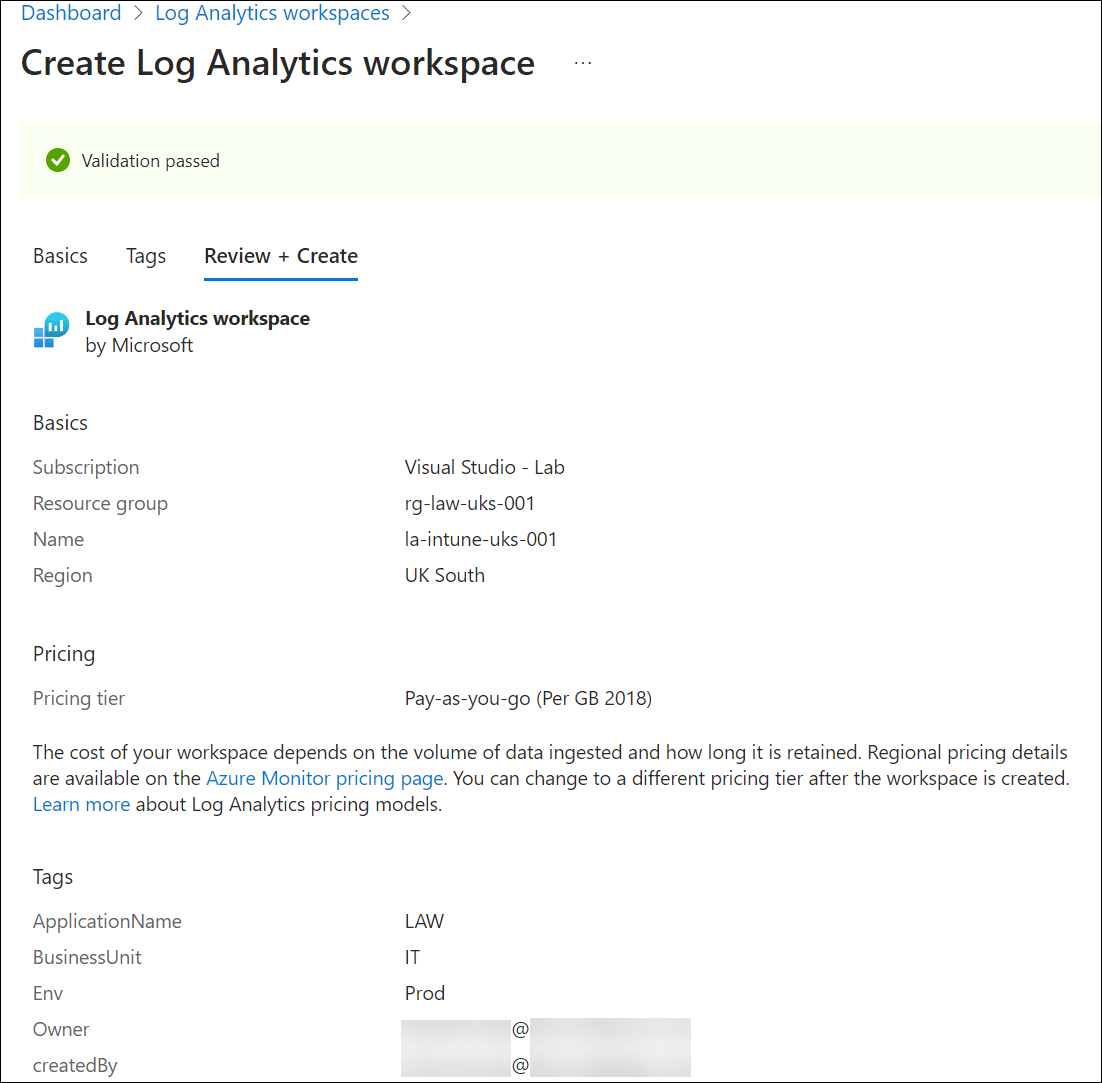Viewport: 1102px width, 1083px height.
Task: Click the 'UK South' region value
Action: 445,575
